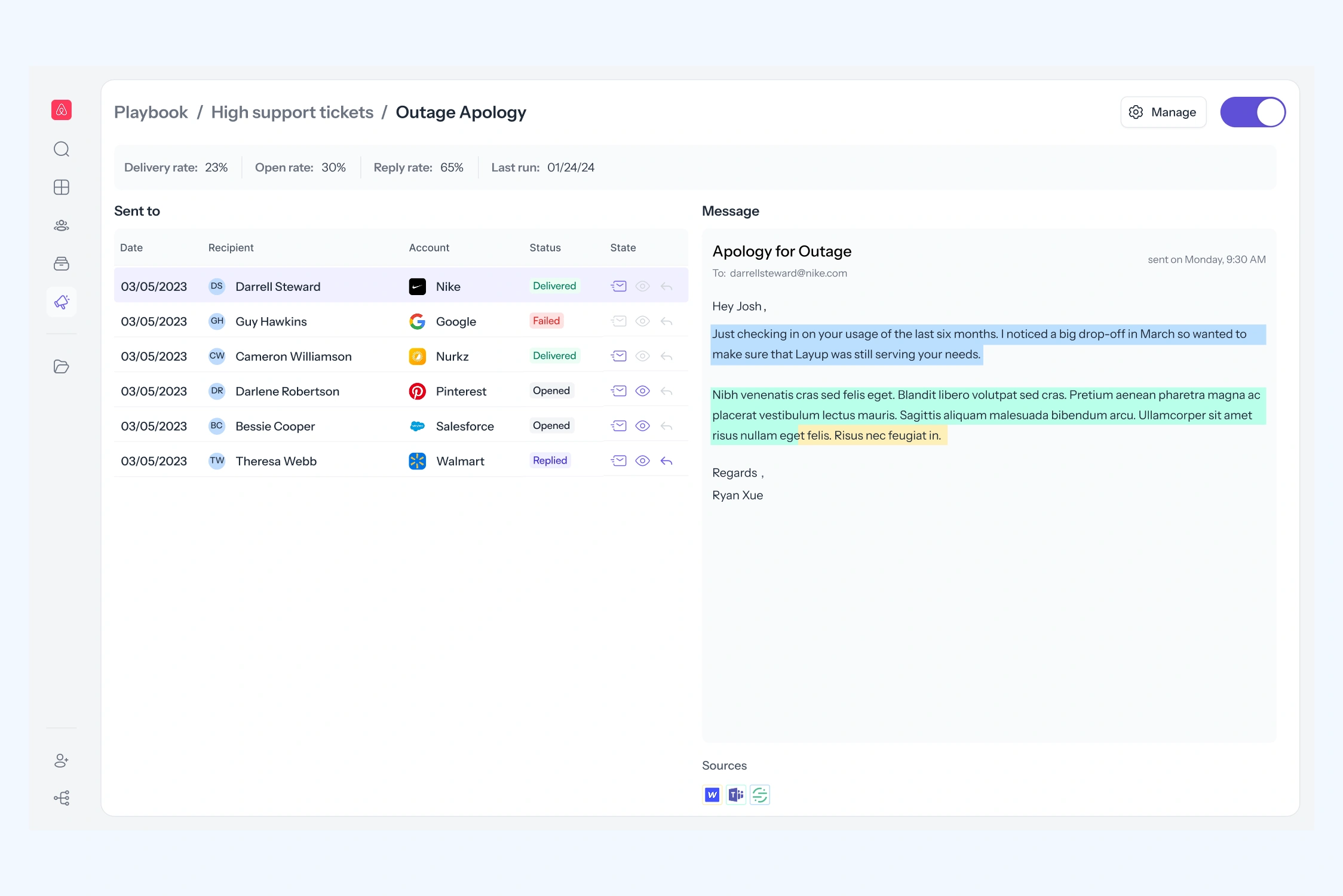Viewport: 1343px width, 896px height.
Task: Open the workflow integrations icon at sidebar bottom
Action: 62,798
